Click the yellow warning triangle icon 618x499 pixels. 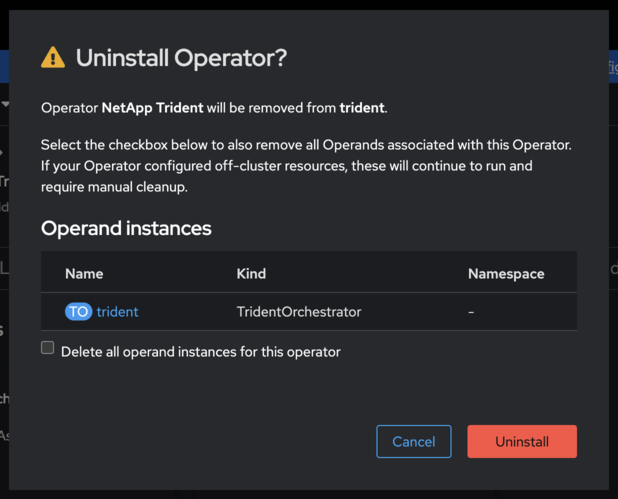(x=53, y=59)
